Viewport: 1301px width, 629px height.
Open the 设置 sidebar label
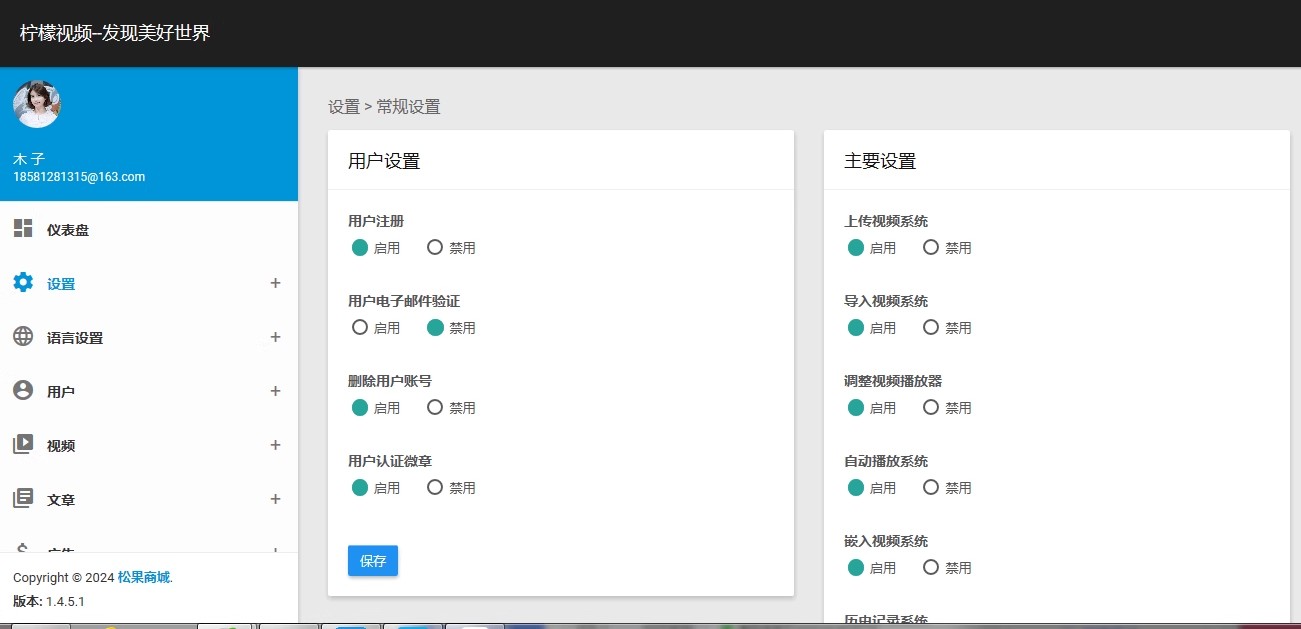pos(61,284)
